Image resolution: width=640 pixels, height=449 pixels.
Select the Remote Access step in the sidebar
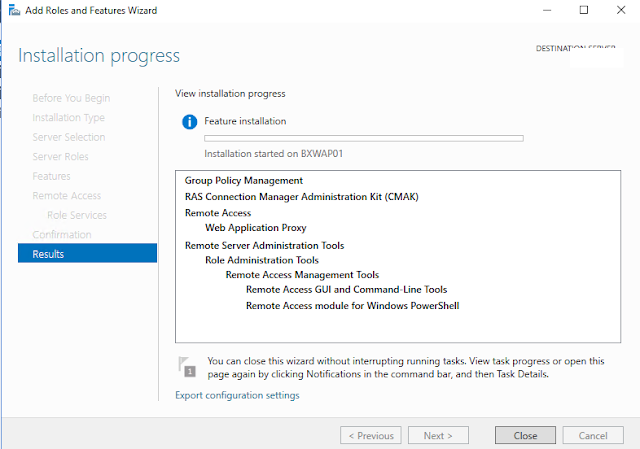click(x=67, y=196)
